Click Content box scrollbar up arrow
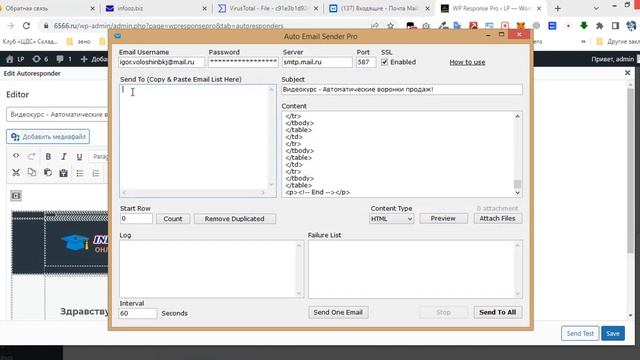Screen dimensions: 640x360 (x=517, y=116)
